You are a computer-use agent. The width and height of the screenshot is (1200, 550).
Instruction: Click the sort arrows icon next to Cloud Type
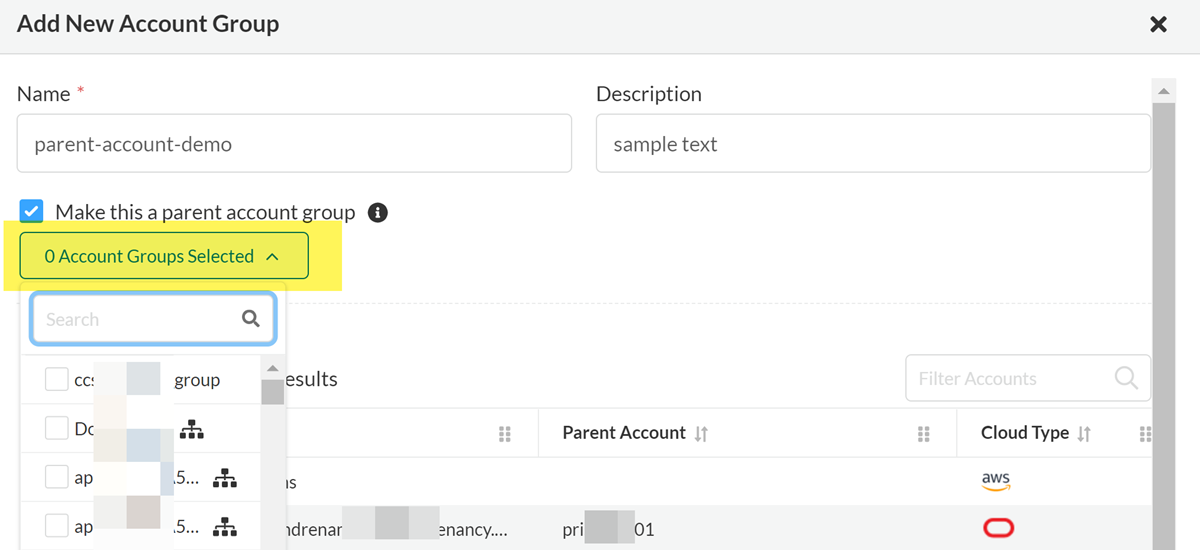pos(1084,434)
